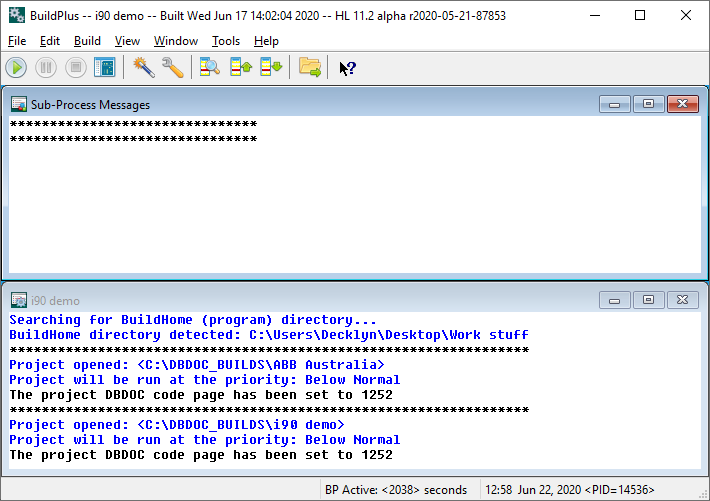Maximize the Sub-Process Messages window

point(648,104)
